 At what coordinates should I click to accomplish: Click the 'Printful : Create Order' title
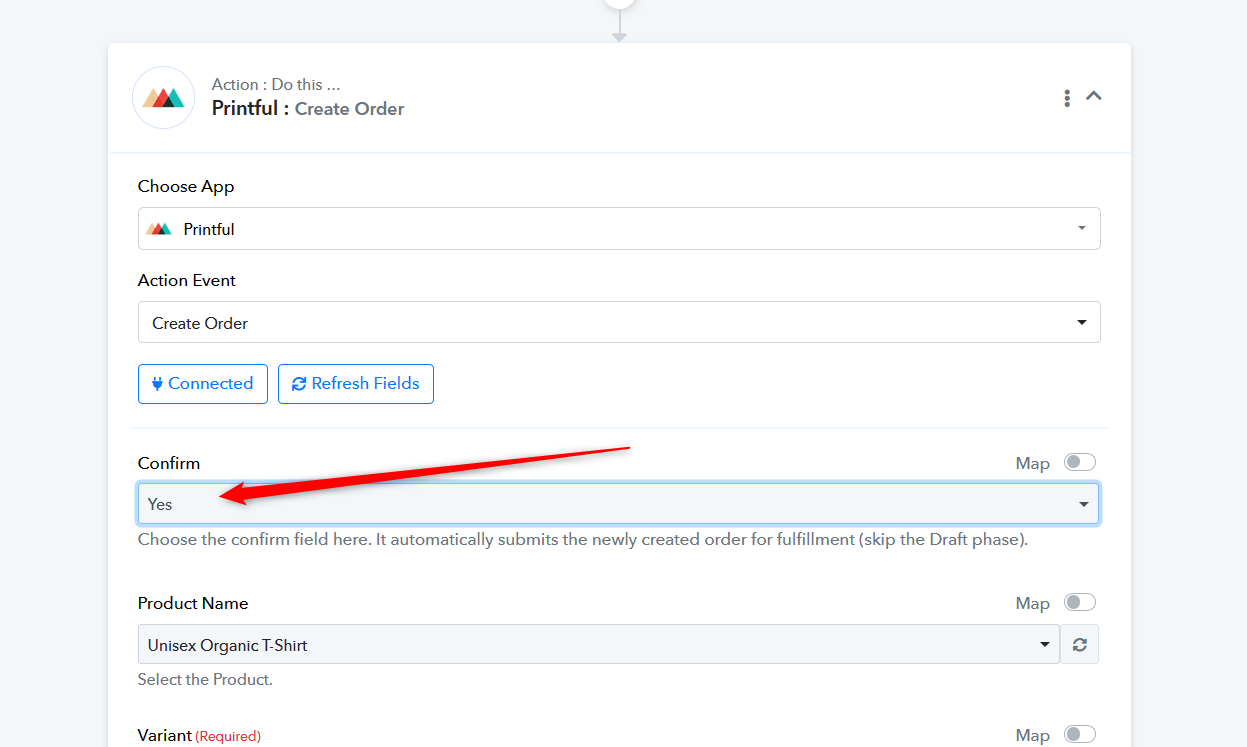pos(308,108)
